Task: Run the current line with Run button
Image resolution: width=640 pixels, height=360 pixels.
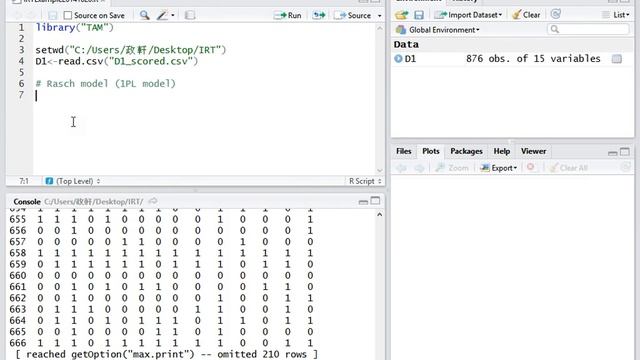Action: click(x=287, y=15)
